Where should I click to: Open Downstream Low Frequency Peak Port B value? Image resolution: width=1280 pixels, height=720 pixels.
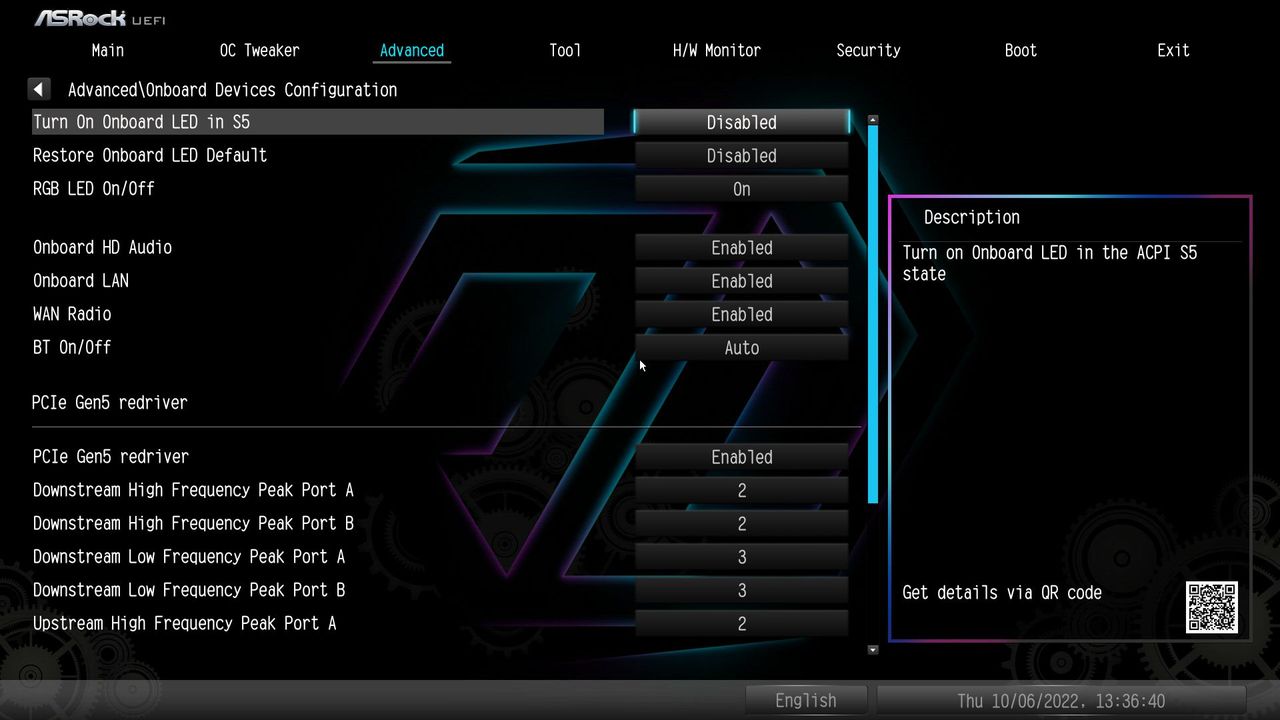point(742,590)
